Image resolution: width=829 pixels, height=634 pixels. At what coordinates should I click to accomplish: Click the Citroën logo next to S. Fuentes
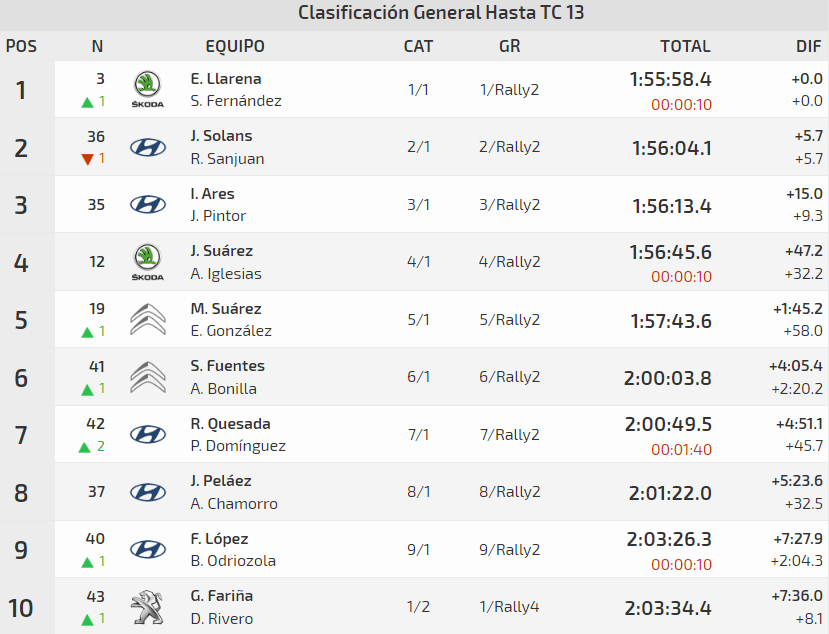[x=148, y=377]
